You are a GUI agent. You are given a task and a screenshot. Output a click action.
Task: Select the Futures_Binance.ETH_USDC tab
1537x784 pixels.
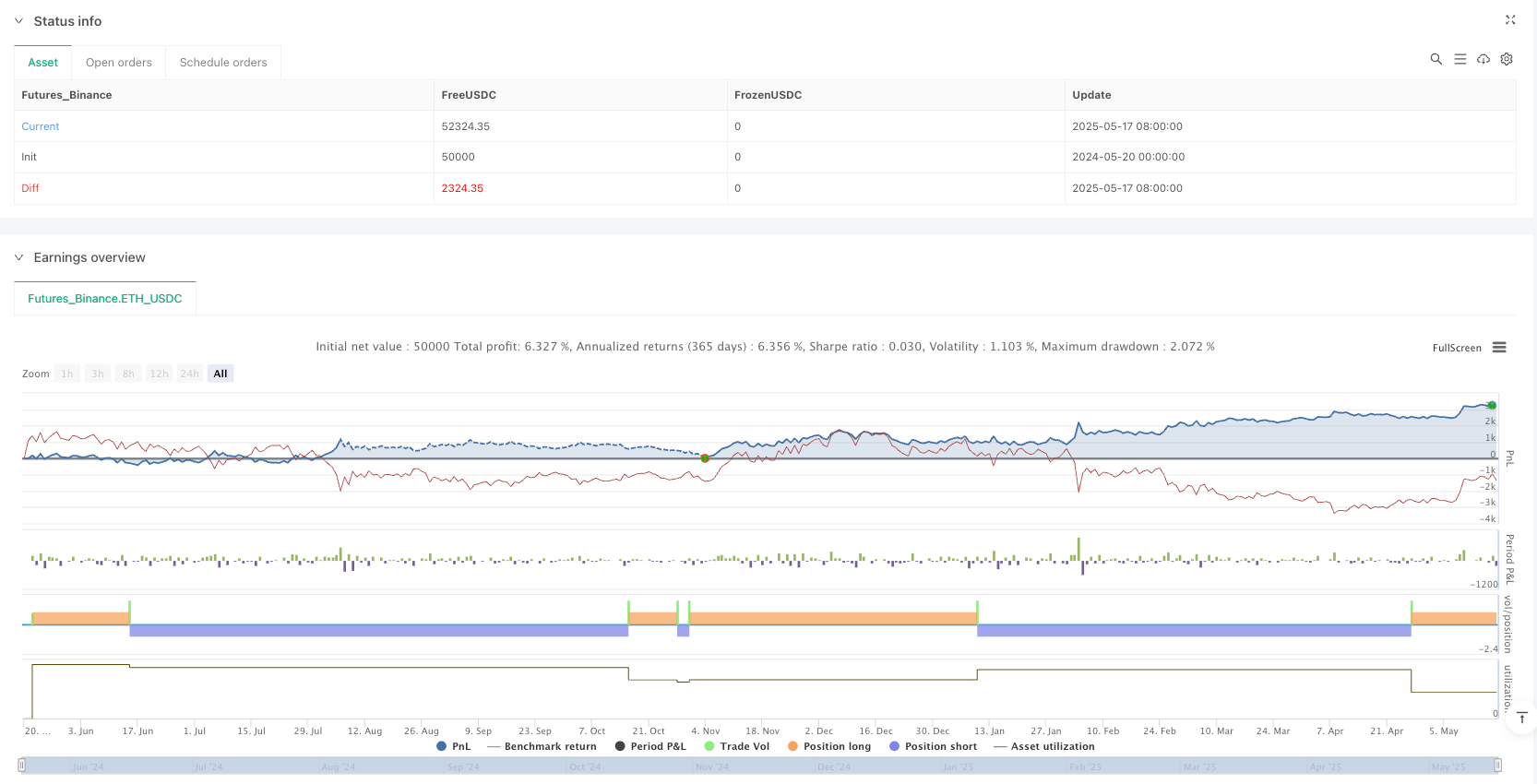click(105, 299)
